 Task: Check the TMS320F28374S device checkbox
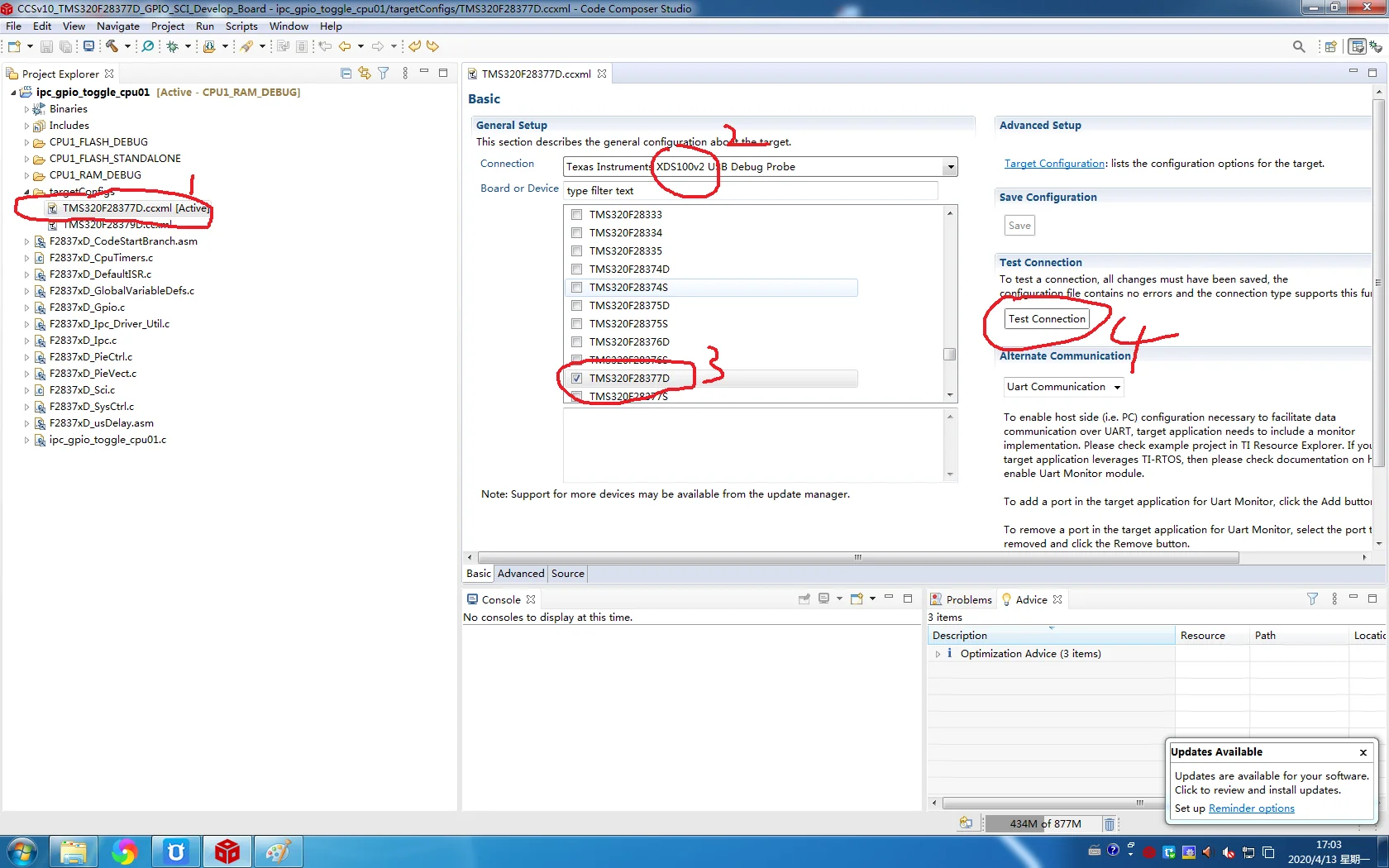577,288
